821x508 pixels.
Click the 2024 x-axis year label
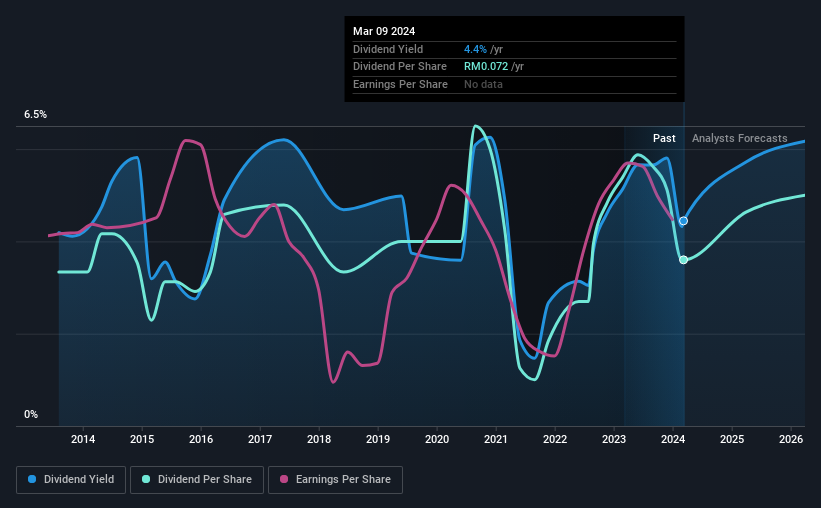coord(673,439)
